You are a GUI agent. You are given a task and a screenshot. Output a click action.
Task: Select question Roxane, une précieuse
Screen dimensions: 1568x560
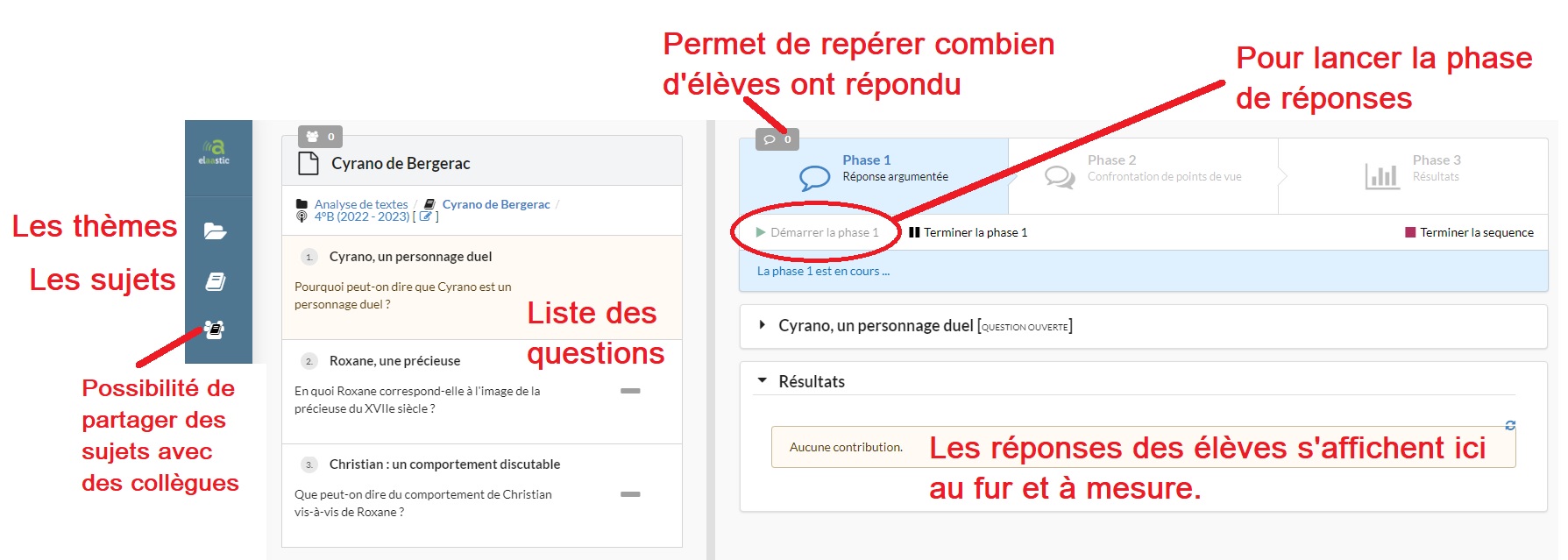pos(482,392)
